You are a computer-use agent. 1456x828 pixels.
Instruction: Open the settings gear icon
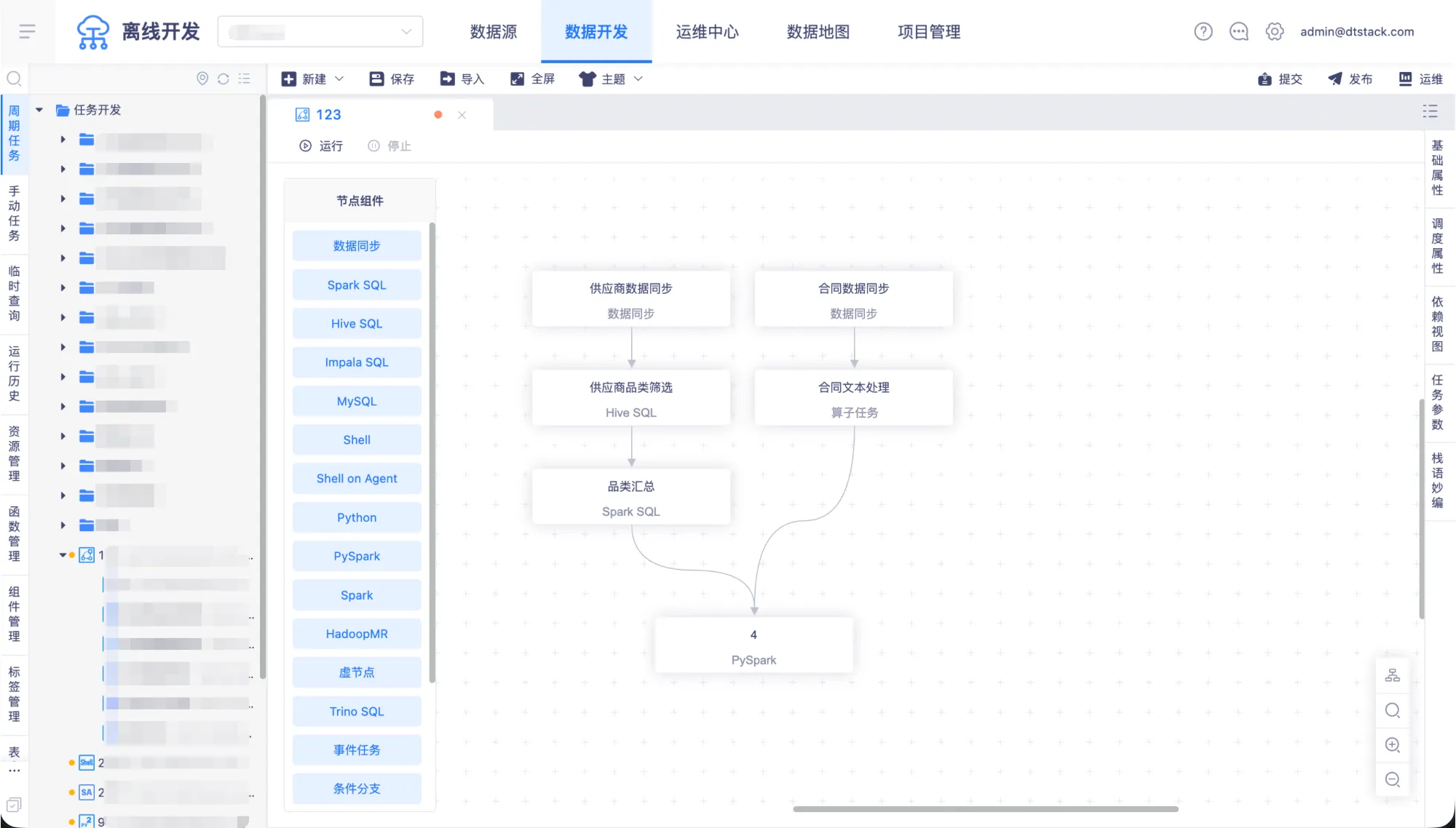coord(1275,31)
